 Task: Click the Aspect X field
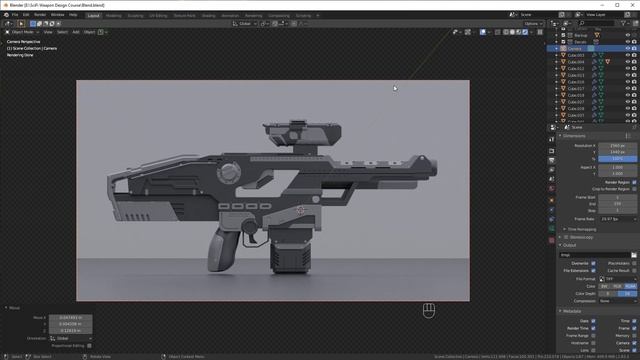point(617,167)
